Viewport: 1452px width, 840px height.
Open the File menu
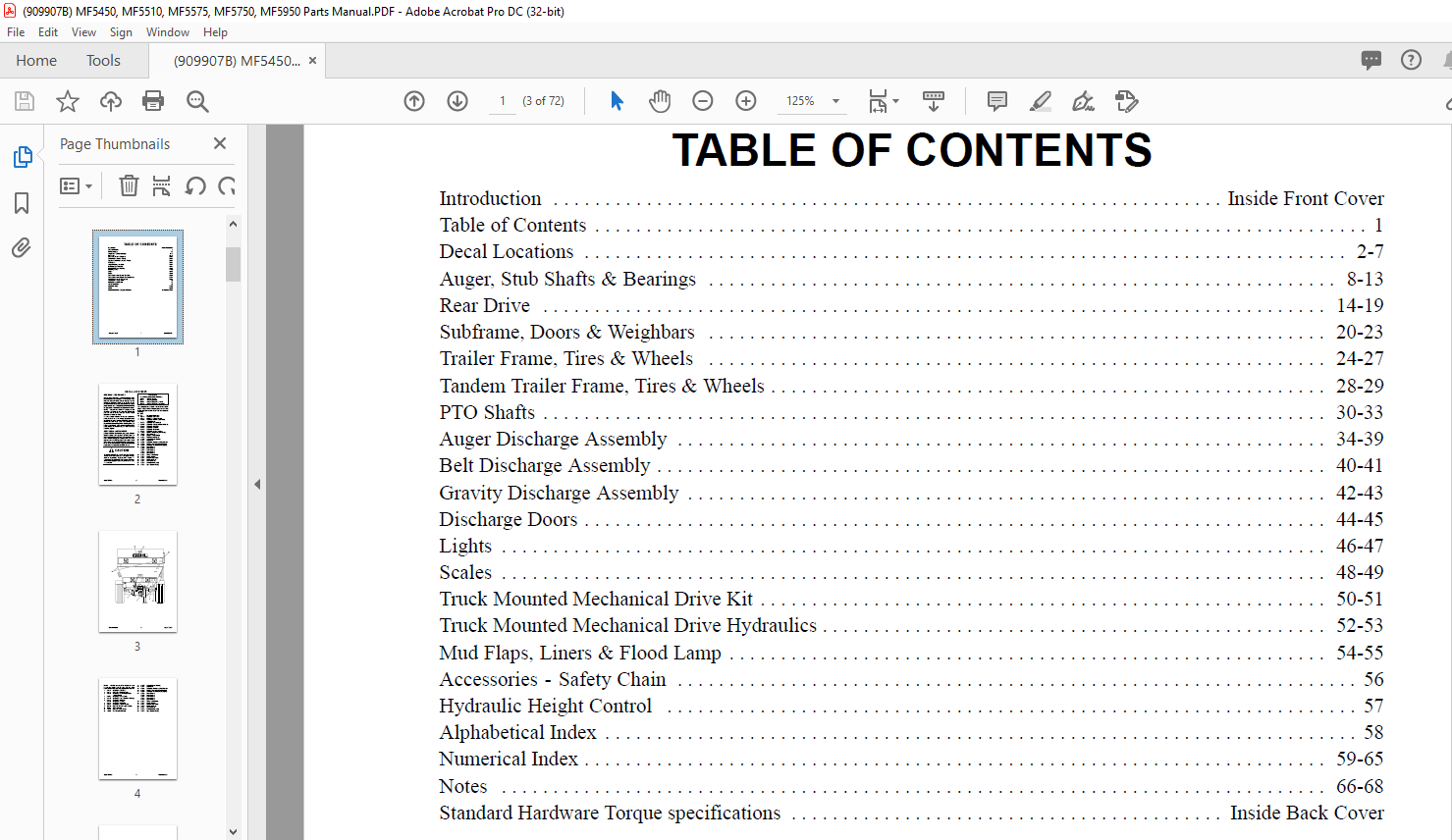[16, 32]
